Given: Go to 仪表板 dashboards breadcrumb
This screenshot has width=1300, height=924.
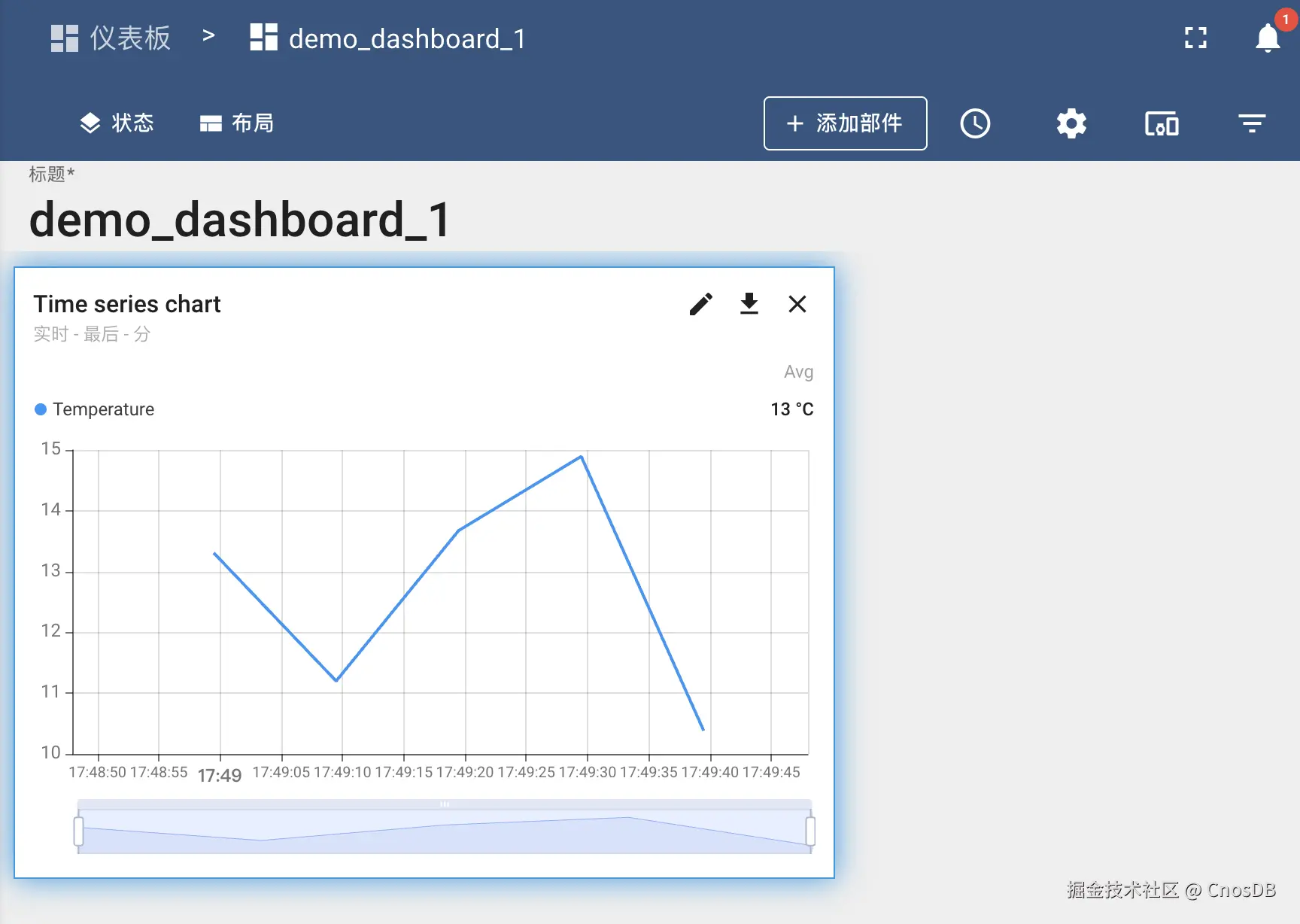Looking at the screenshot, I should pos(111,38).
